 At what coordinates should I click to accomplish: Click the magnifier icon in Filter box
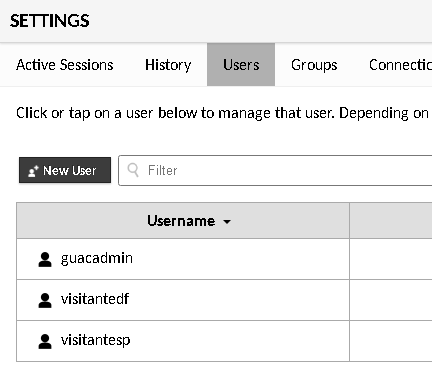(133, 170)
